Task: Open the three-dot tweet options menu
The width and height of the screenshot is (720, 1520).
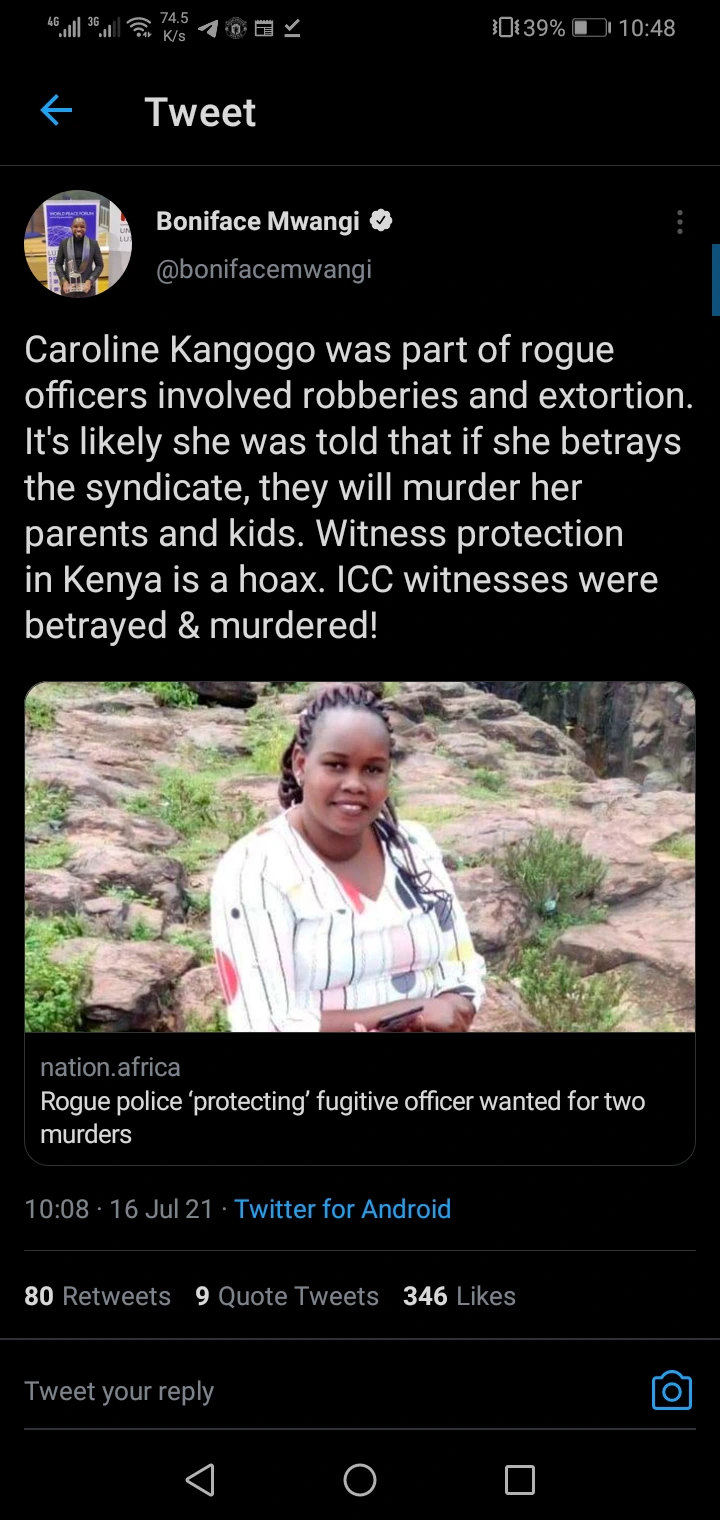Action: pyautogui.click(x=680, y=222)
